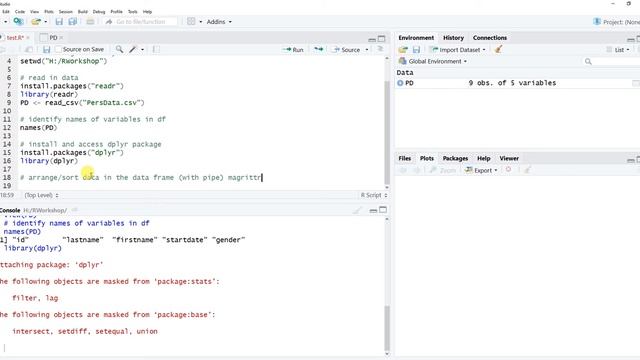Click the open file folder icon in main toolbar

36,22
